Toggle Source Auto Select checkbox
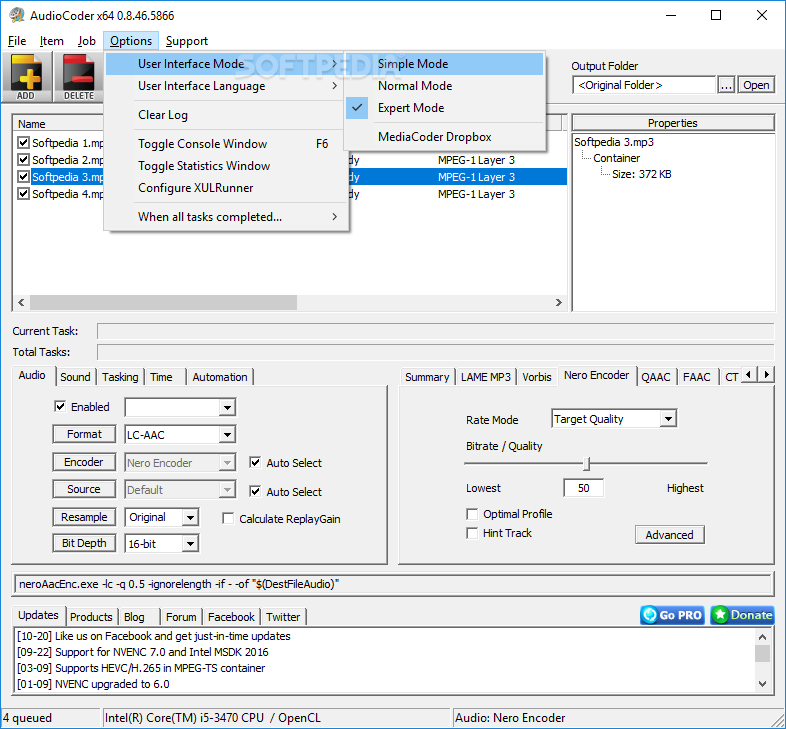The width and height of the screenshot is (786, 729). click(x=255, y=491)
